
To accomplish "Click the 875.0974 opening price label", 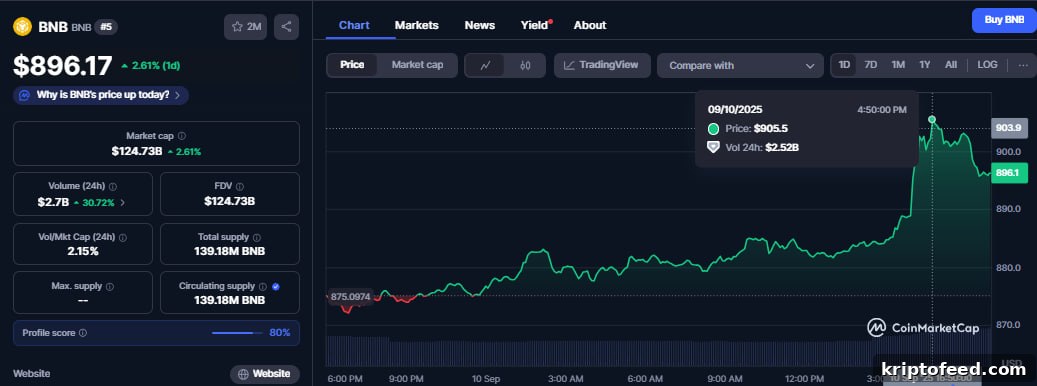I will [x=351, y=296].
